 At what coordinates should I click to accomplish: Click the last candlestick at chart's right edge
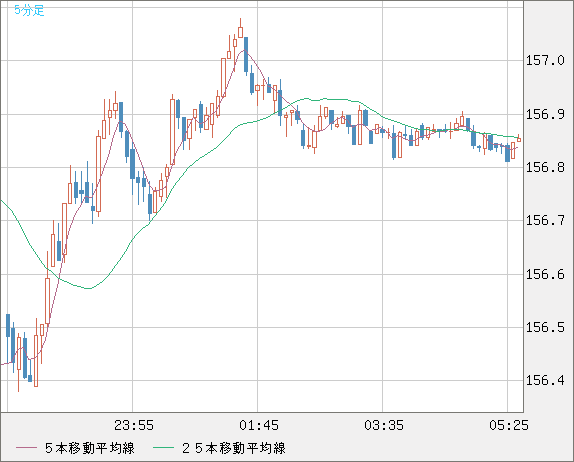click(x=519, y=139)
